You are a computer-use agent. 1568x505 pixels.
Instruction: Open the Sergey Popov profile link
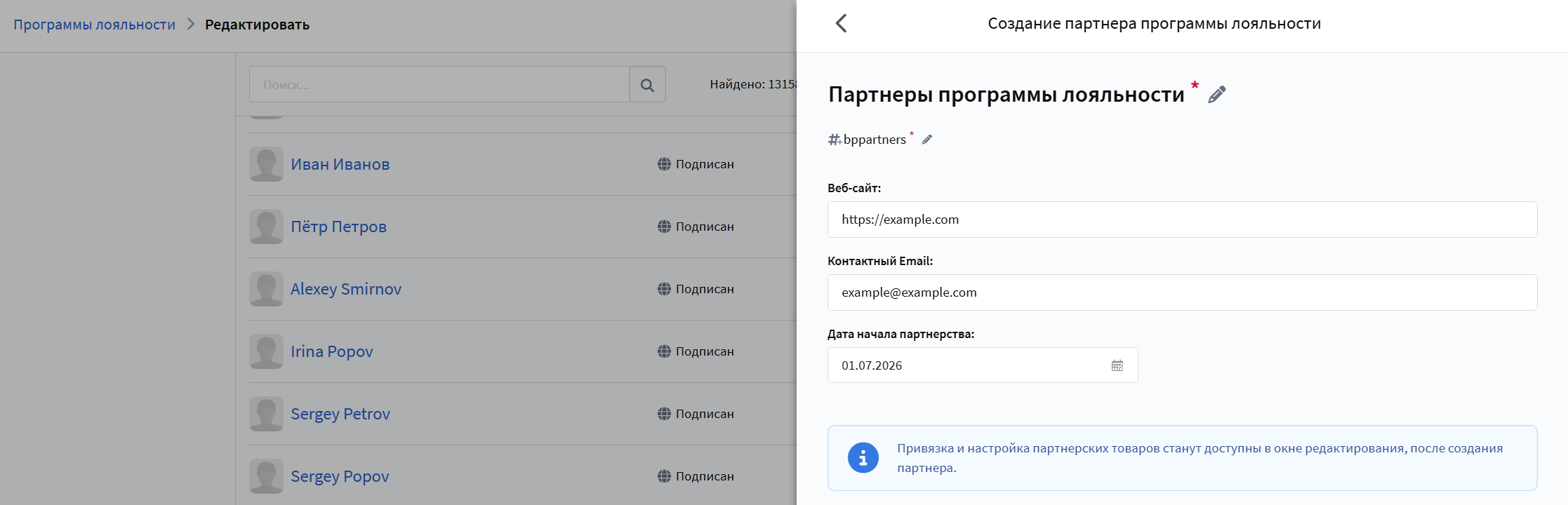point(340,476)
